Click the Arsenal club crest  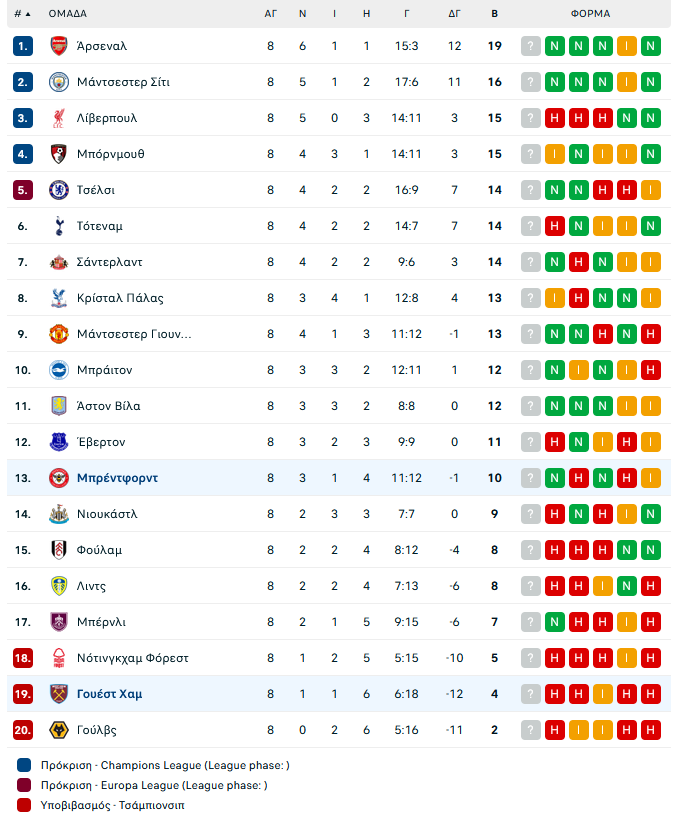pos(58,46)
